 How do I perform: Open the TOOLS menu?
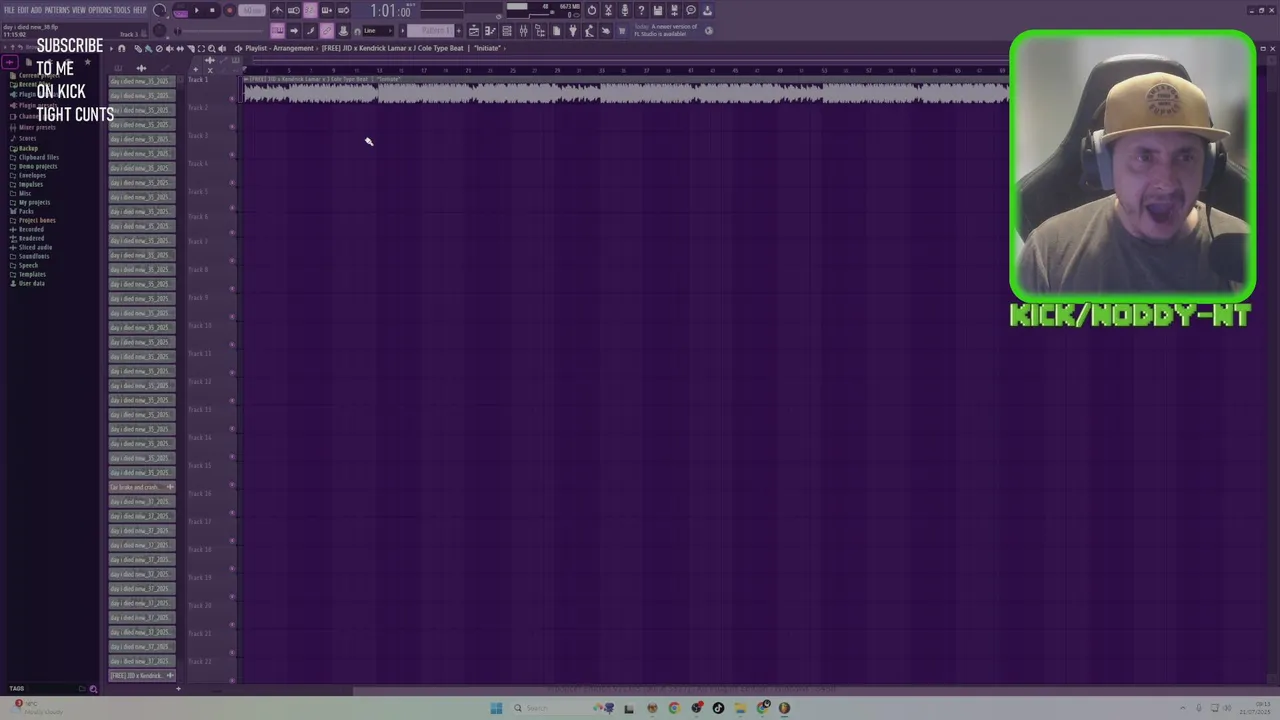point(122,10)
